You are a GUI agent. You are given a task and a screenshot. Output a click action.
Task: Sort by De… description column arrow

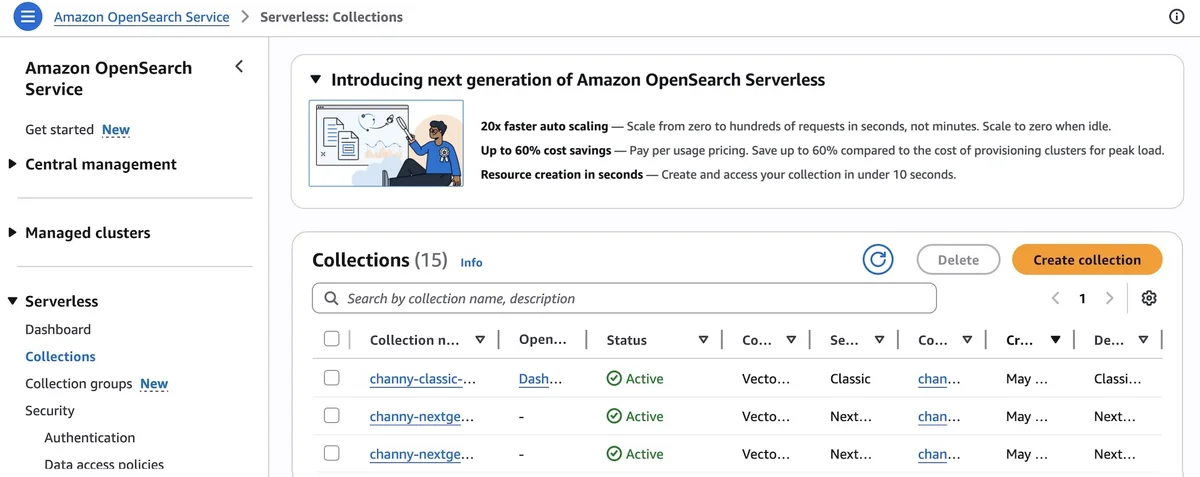[1143, 340]
